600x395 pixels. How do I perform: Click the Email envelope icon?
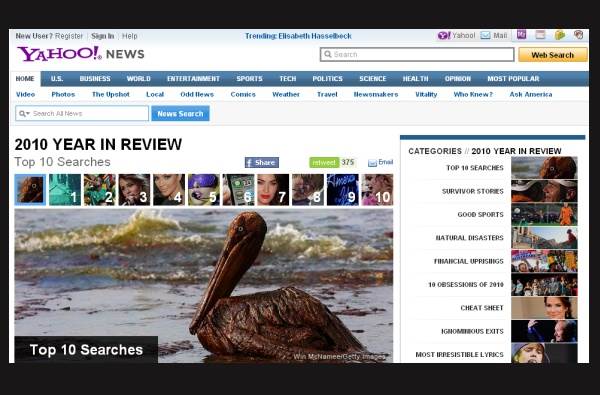[x=372, y=163]
